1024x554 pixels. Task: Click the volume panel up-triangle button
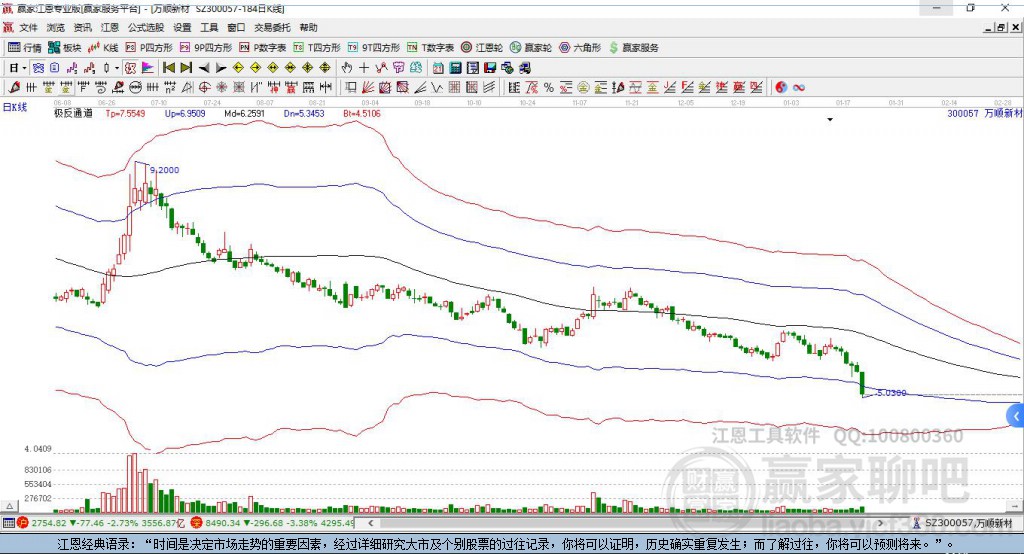click(x=10, y=506)
